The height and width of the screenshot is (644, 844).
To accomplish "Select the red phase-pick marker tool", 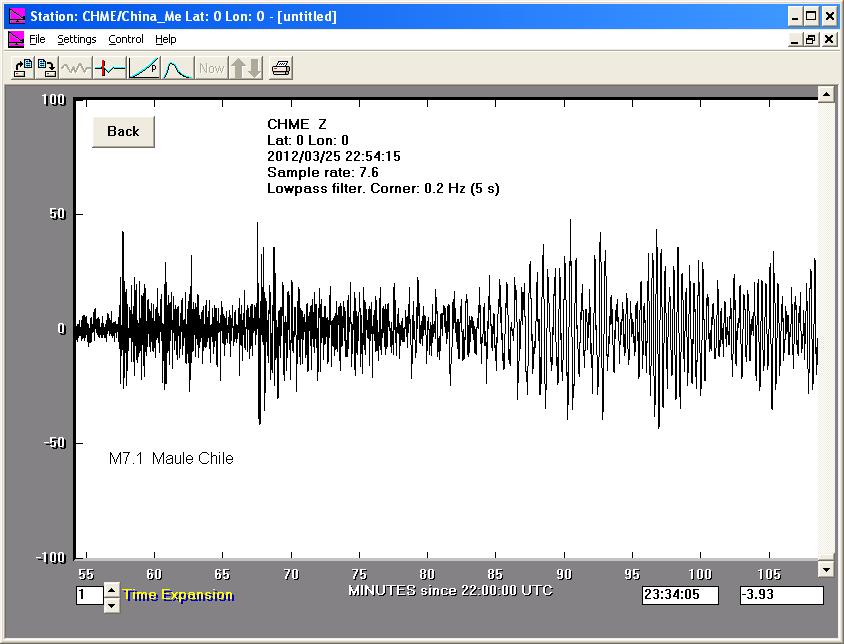I will tap(110, 68).
